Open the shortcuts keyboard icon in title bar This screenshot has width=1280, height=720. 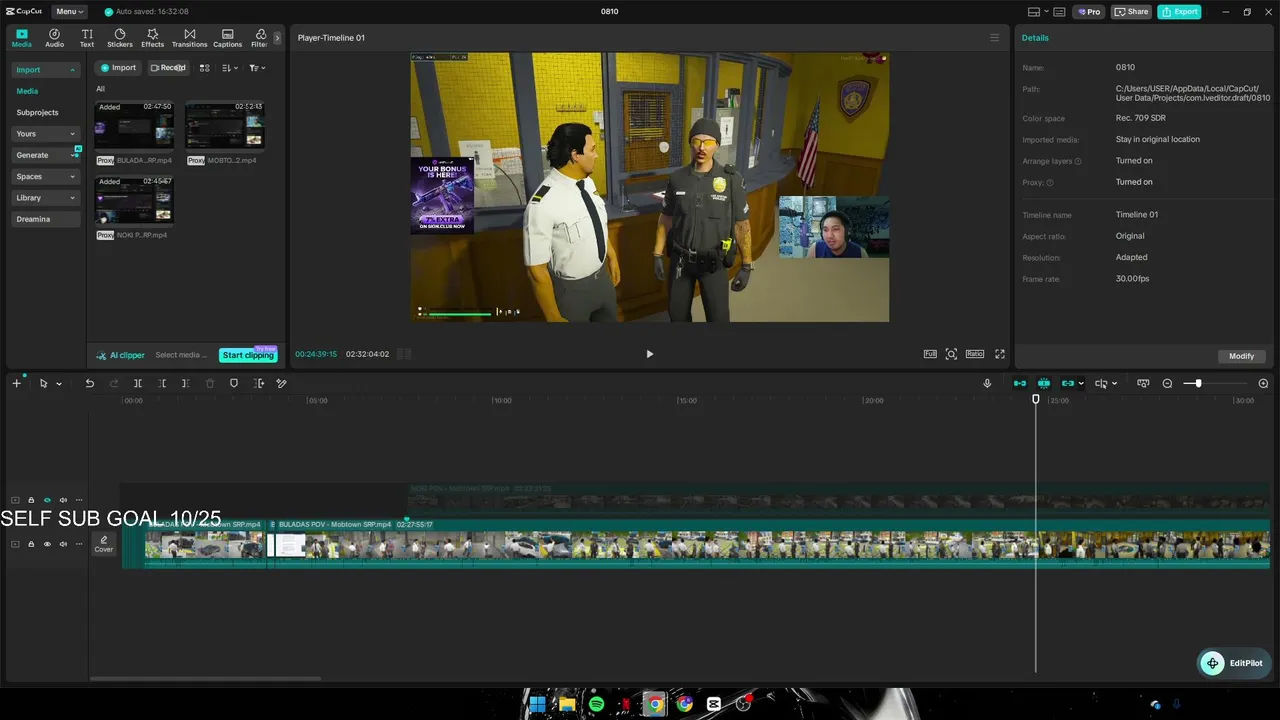click(x=1060, y=12)
